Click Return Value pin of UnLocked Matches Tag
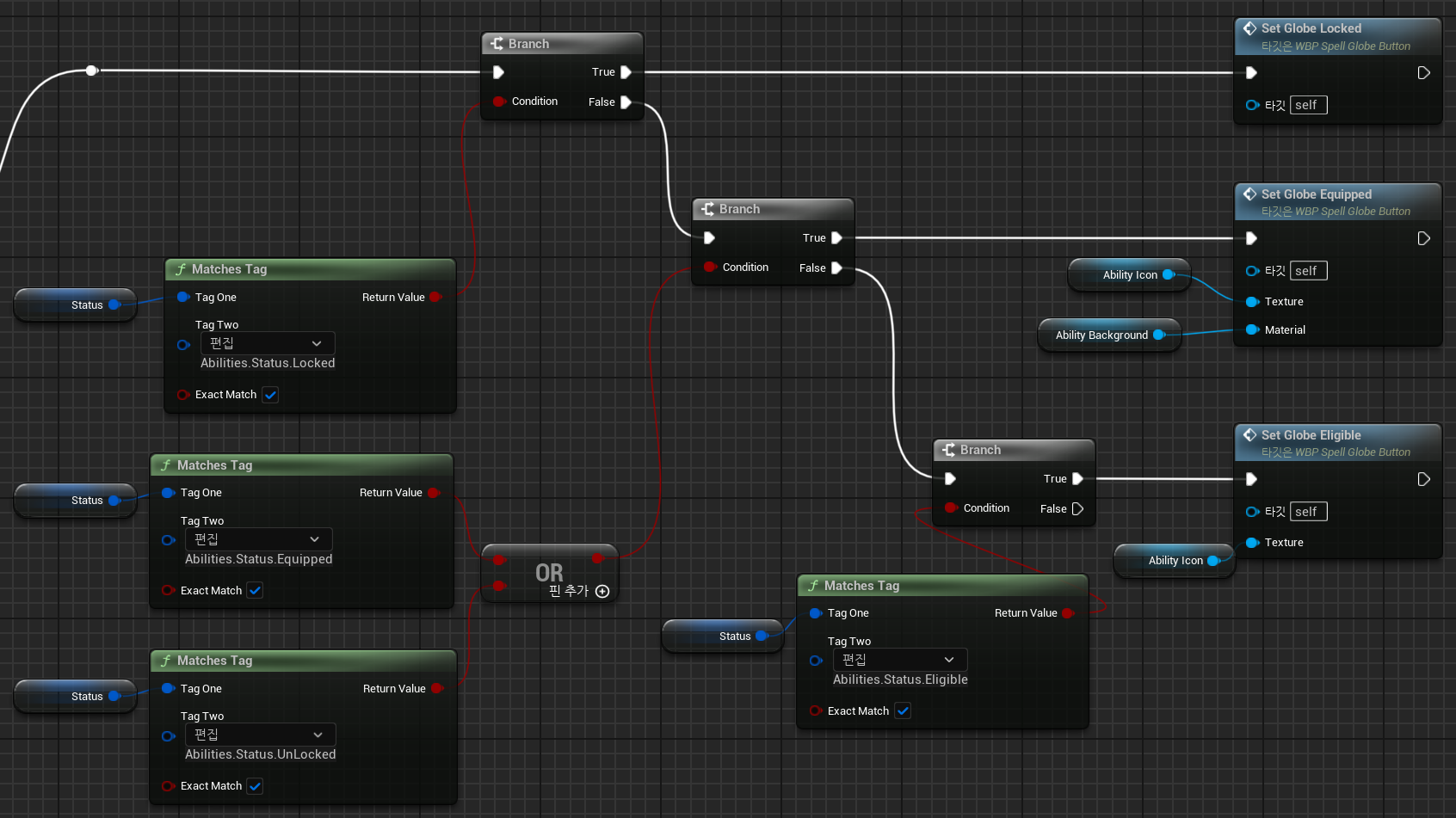This screenshot has width=1456, height=818. point(436,689)
